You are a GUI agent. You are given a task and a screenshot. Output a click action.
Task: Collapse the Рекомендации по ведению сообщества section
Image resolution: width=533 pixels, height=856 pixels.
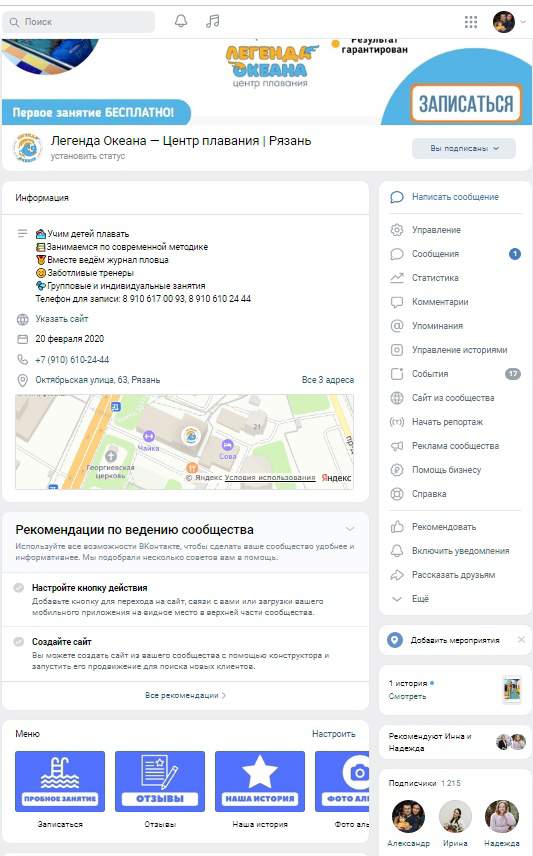[350, 529]
